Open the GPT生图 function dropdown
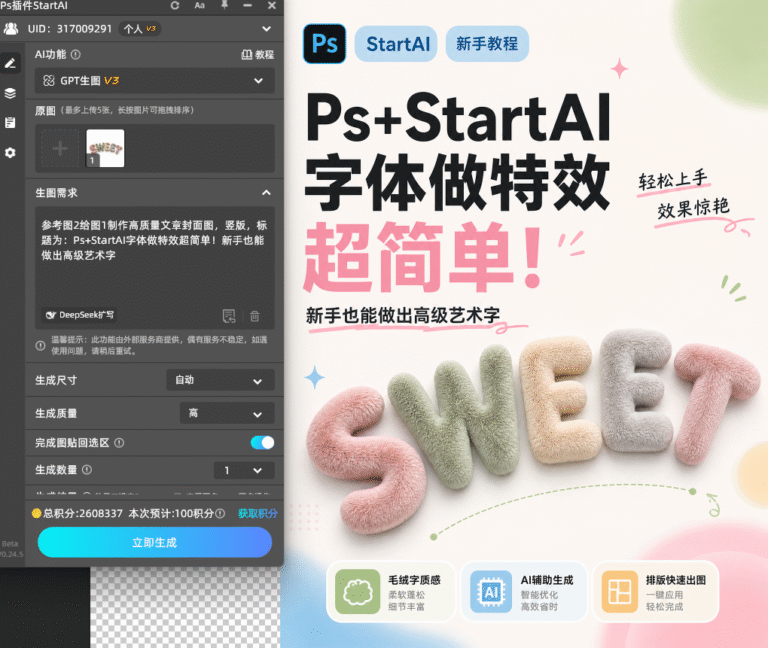Viewport: 768px width, 648px height. 154,81
